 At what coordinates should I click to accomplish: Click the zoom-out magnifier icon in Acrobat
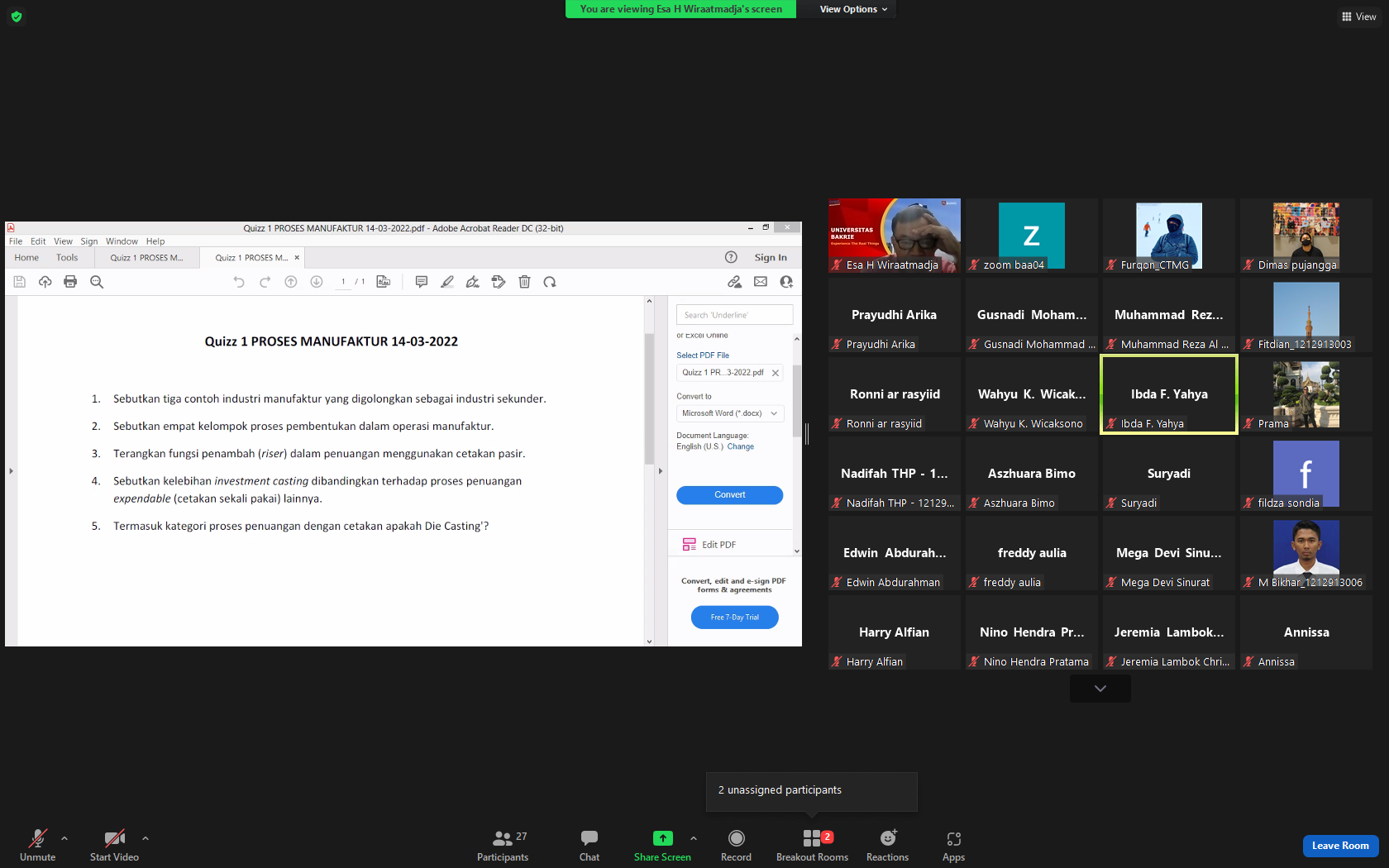pos(97,282)
